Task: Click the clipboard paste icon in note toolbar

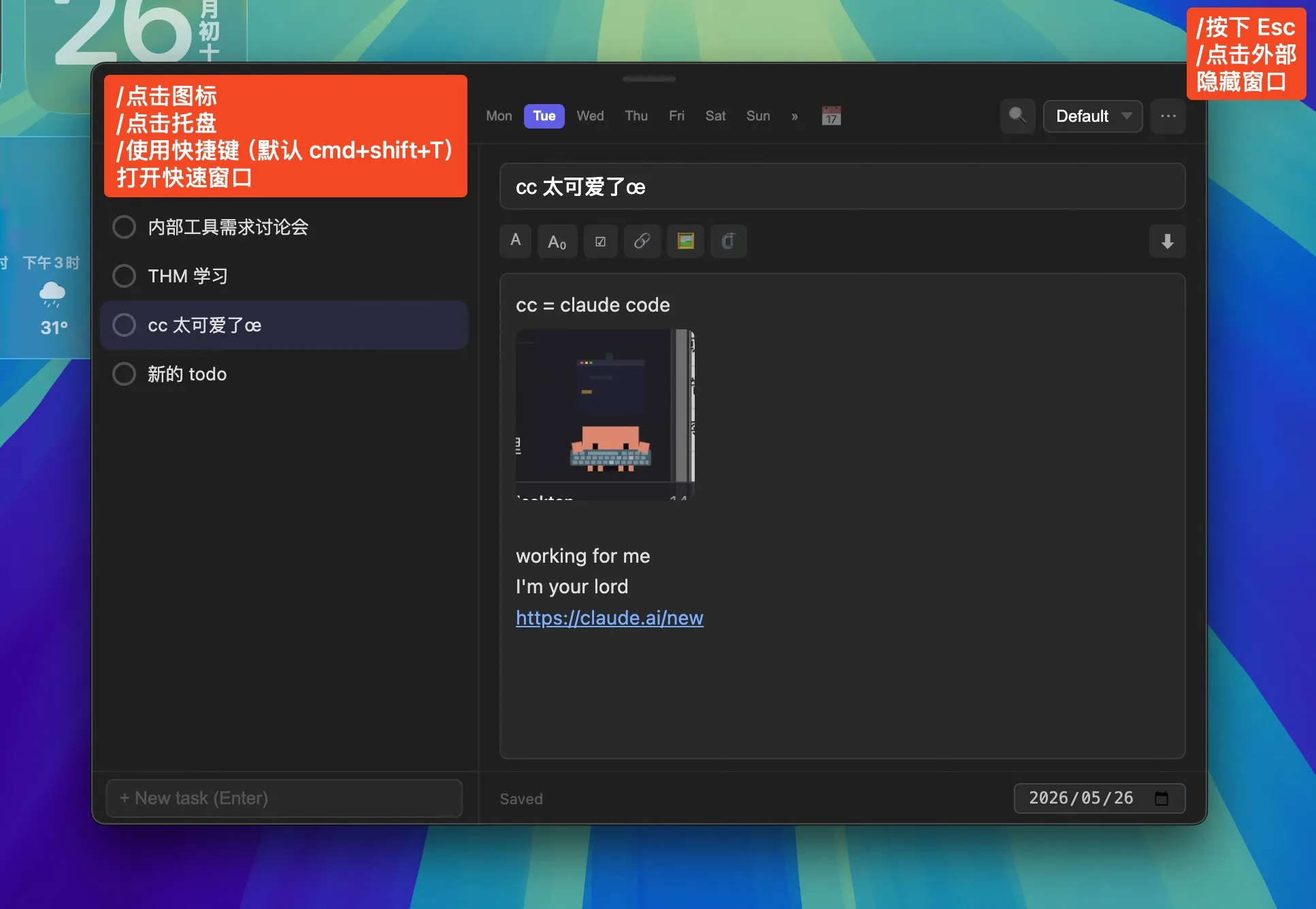Action: pos(728,241)
